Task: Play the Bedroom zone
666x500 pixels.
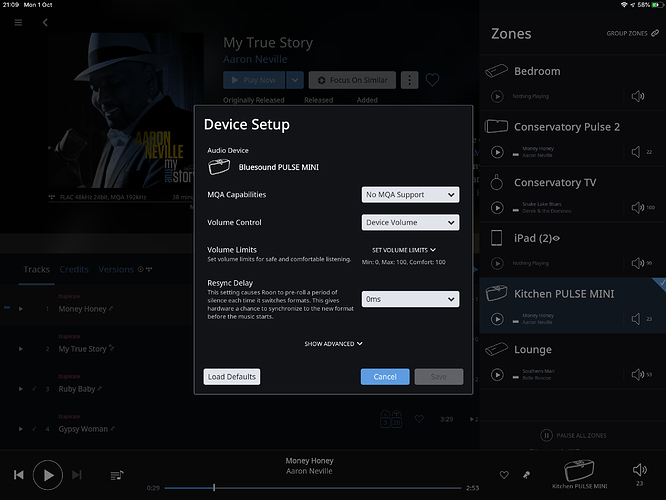Action: pyautogui.click(x=497, y=96)
